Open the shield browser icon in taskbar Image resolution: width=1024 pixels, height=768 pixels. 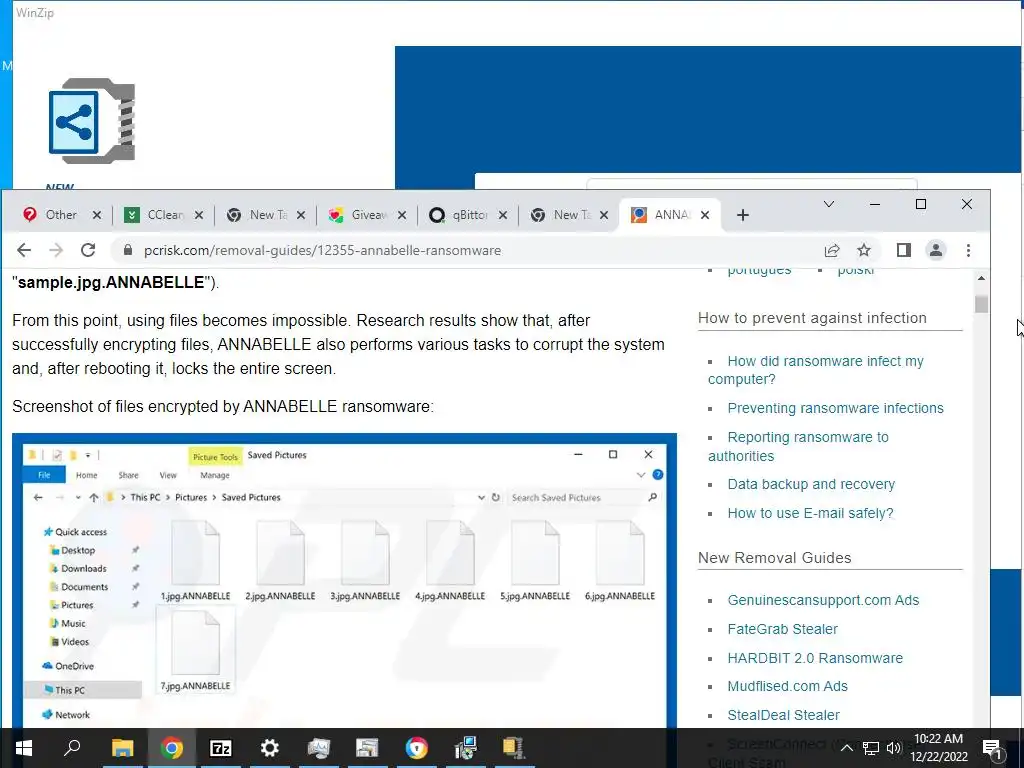pyautogui.click(x=416, y=748)
